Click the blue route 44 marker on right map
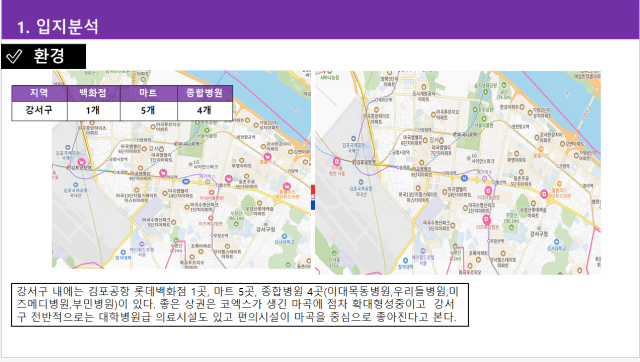640x362 pixels. [x=464, y=178]
